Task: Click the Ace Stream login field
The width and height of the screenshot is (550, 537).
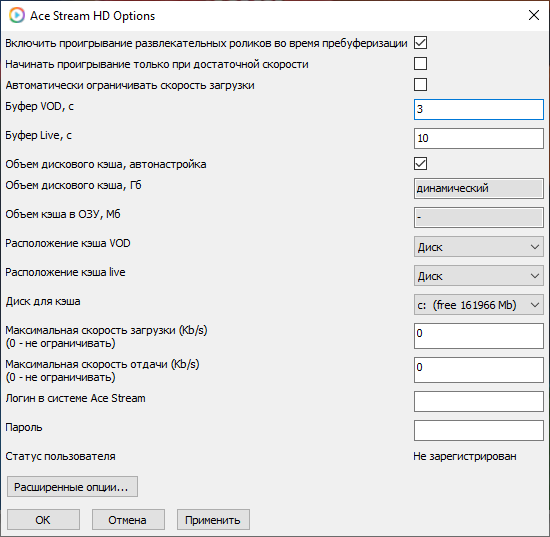Action: click(x=478, y=402)
